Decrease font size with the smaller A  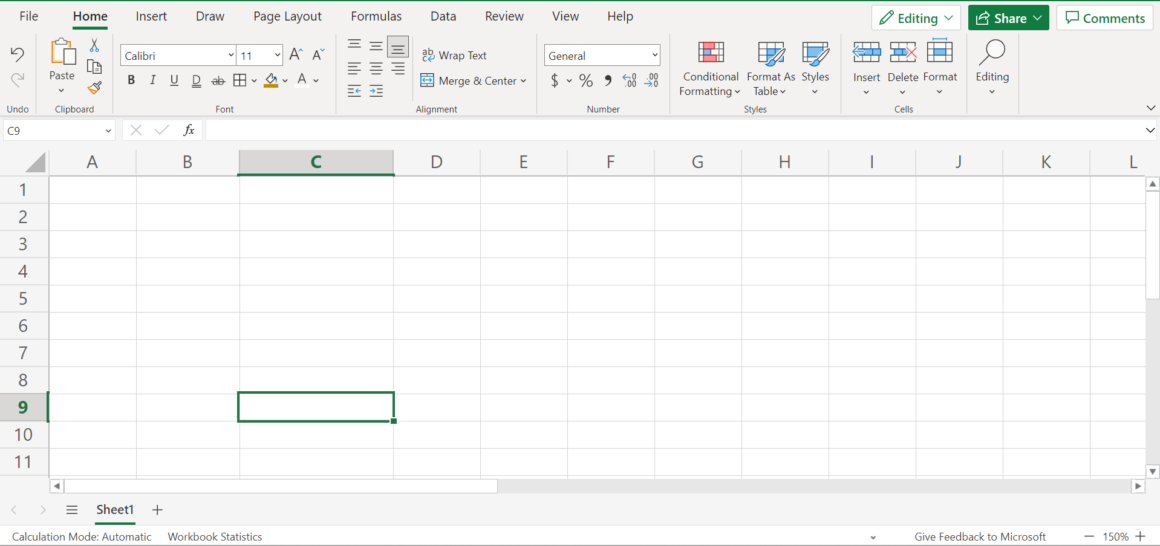pos(318,55)
